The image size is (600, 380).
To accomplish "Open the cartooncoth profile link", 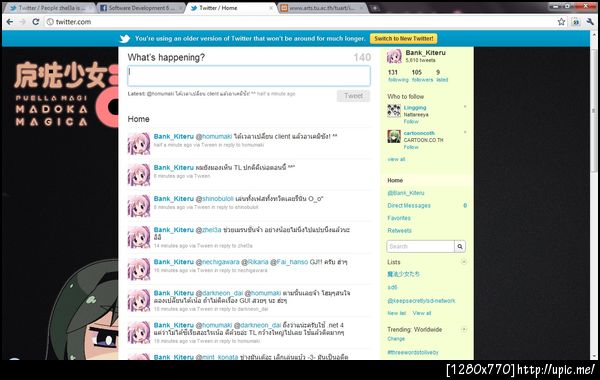I will pyautogui.click(x=419, y=133).
